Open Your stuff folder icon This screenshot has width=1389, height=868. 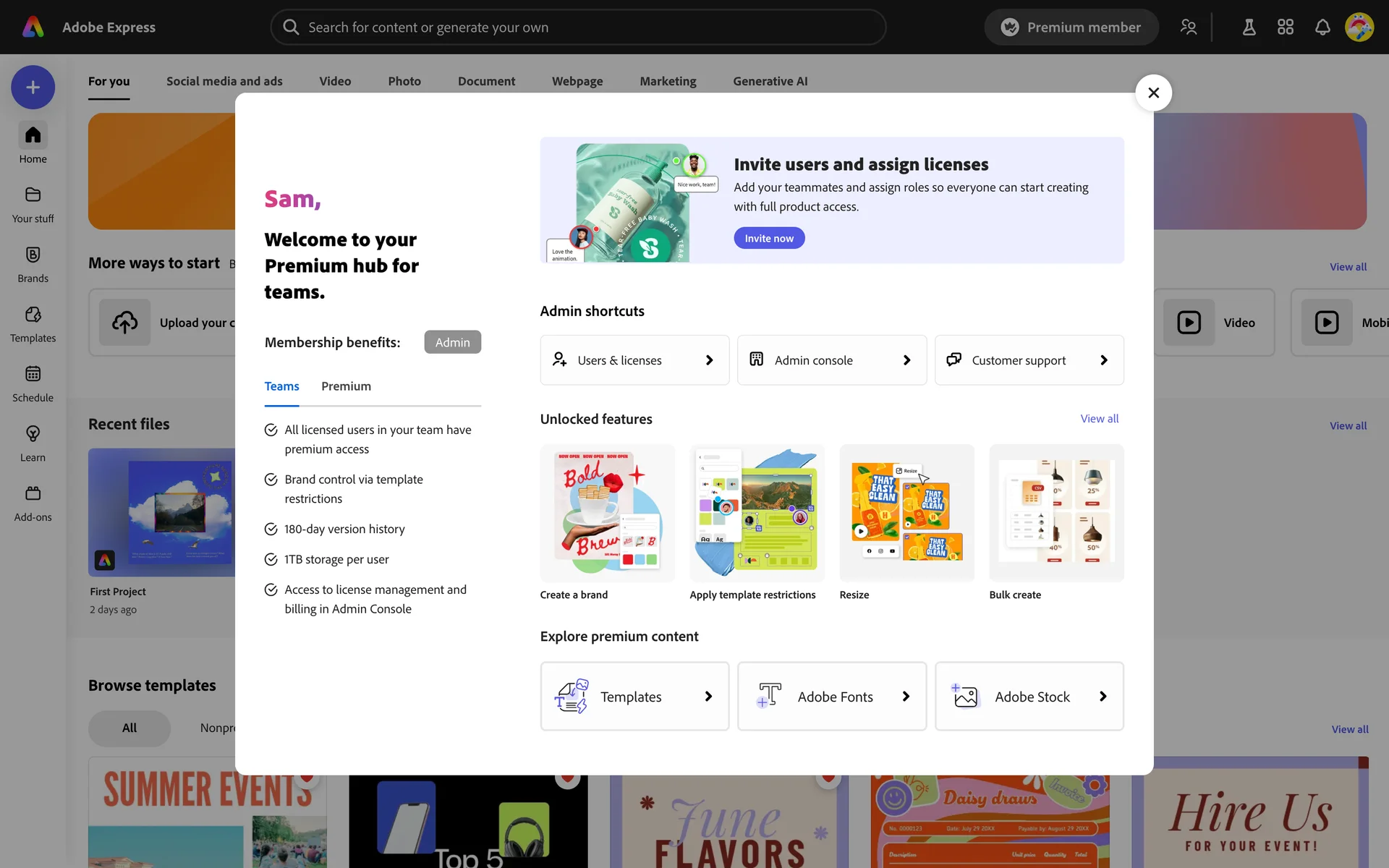click(33, 195)
